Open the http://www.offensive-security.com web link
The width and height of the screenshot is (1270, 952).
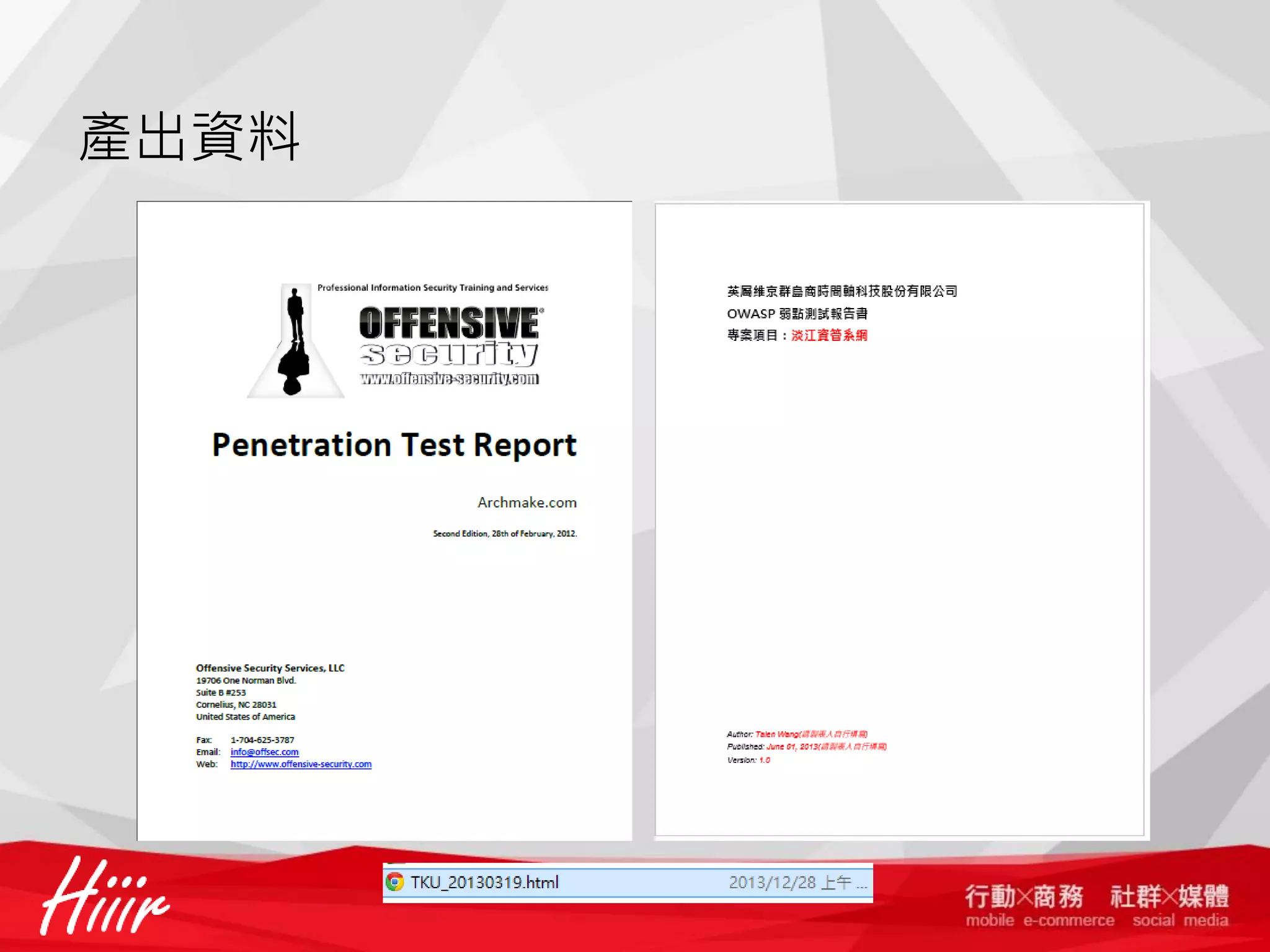301,764
